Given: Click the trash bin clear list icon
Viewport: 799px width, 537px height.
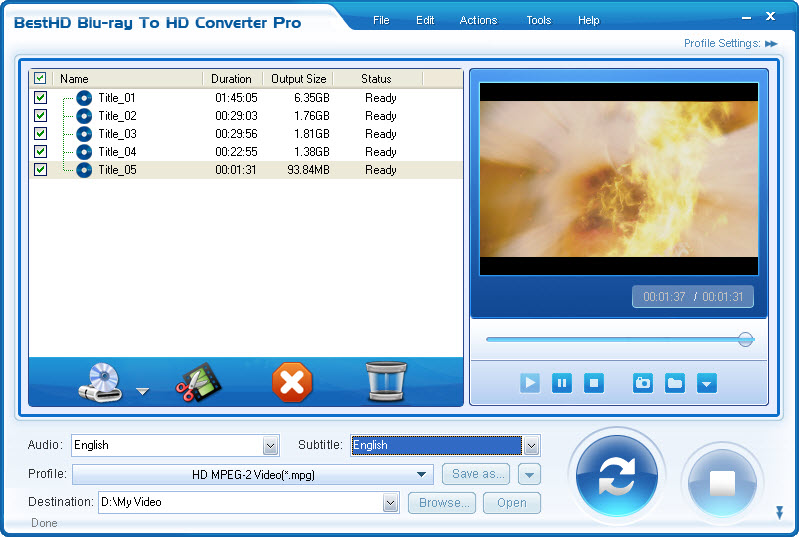Looking at the screenshot, I should click(386, 382).
